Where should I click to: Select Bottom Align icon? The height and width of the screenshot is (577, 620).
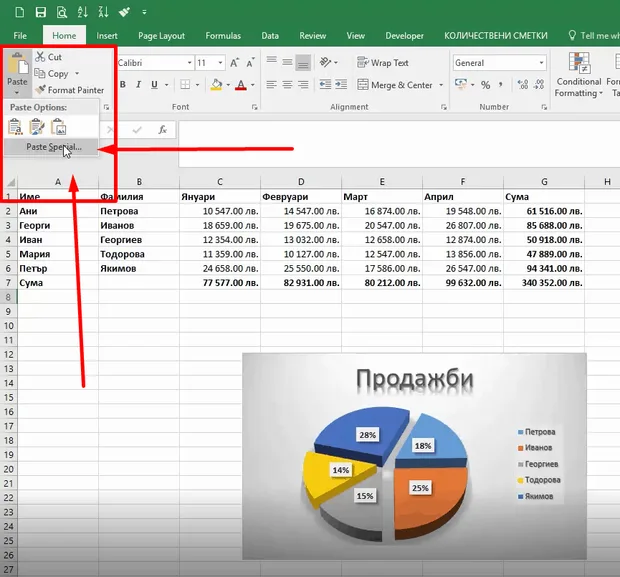(x=303, y=62)
